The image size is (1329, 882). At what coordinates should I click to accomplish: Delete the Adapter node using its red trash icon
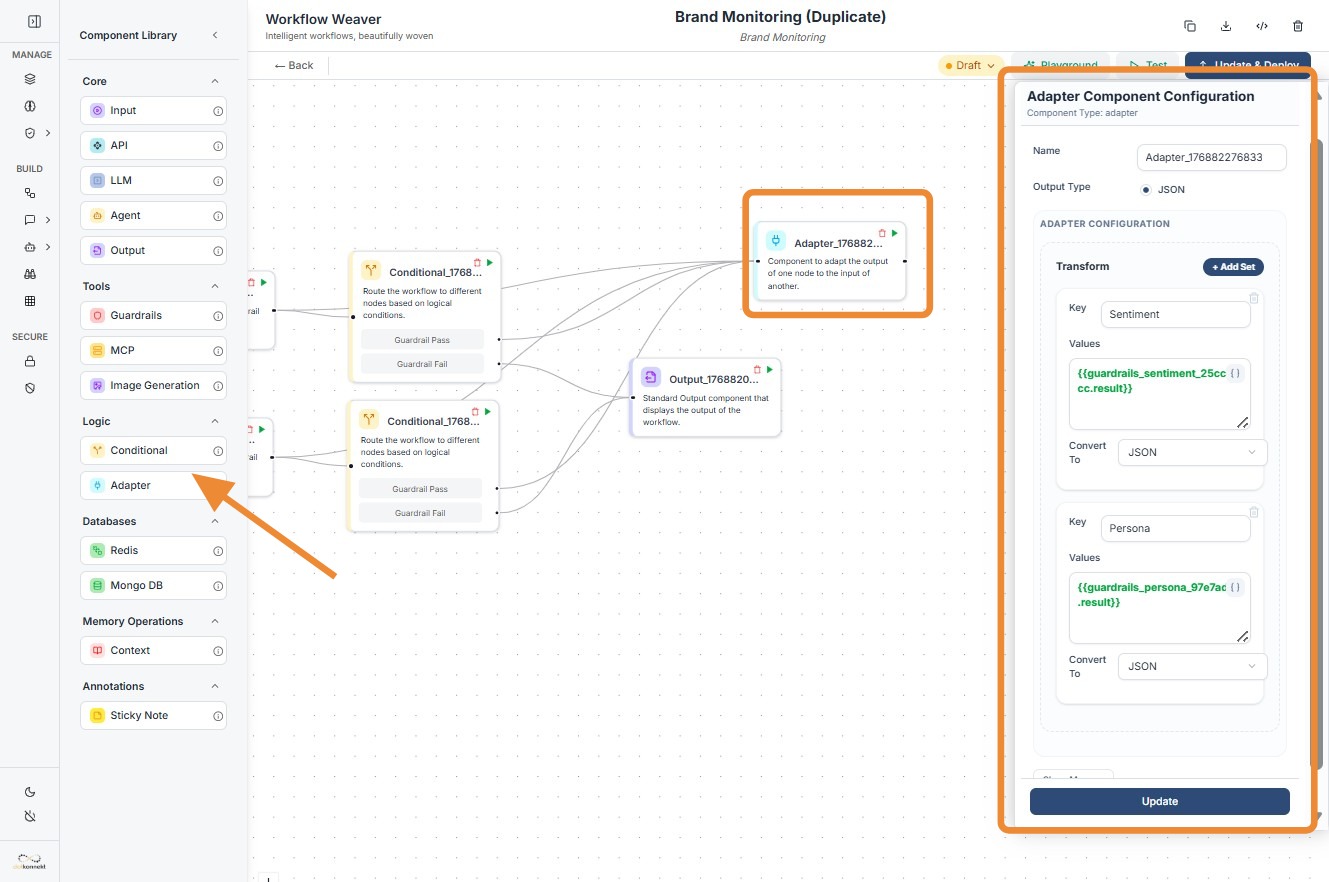coord(882,233)
